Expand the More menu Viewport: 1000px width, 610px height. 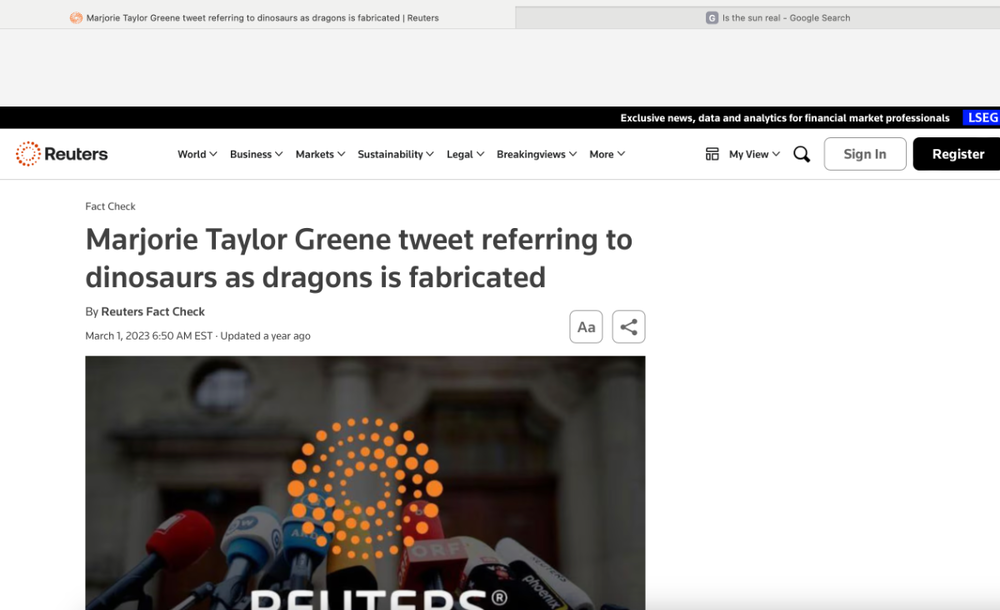(x=607, y=154)
